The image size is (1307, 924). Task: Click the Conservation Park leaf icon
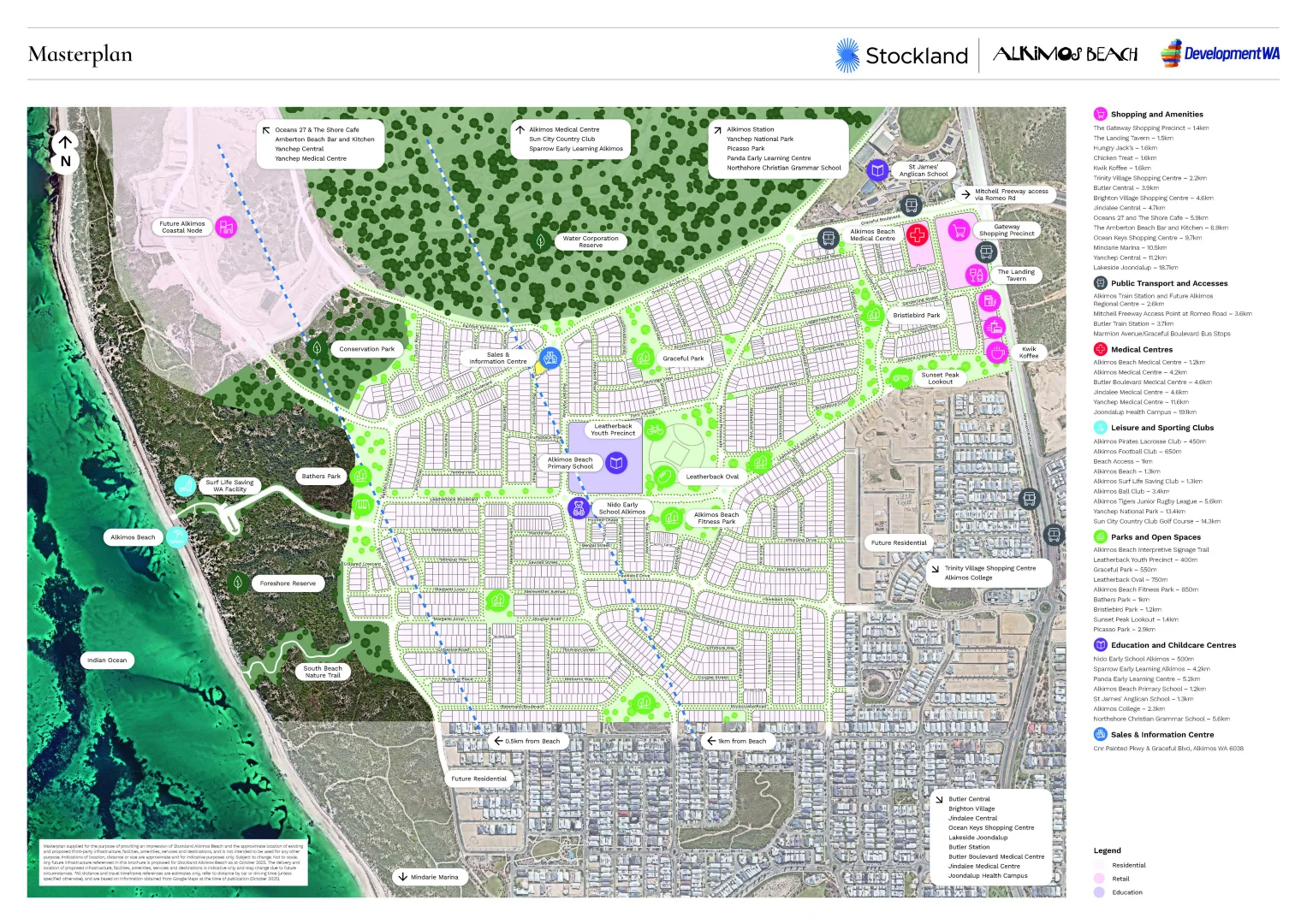click(x=317, y=348)
